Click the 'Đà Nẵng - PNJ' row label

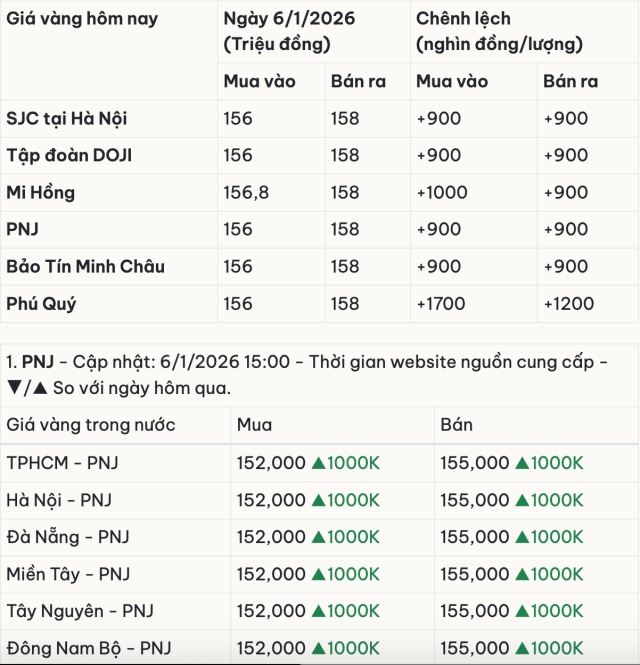(x=68, y=537)
